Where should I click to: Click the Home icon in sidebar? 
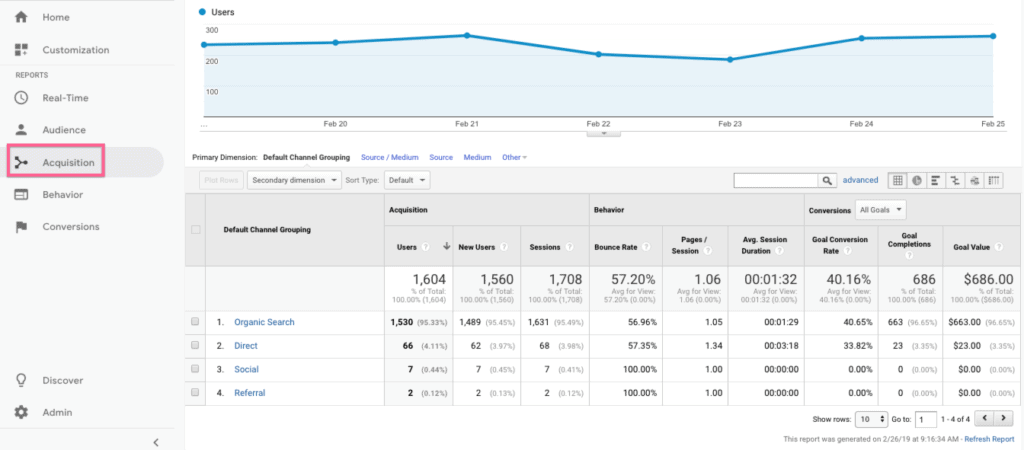[x=22, y=18]
